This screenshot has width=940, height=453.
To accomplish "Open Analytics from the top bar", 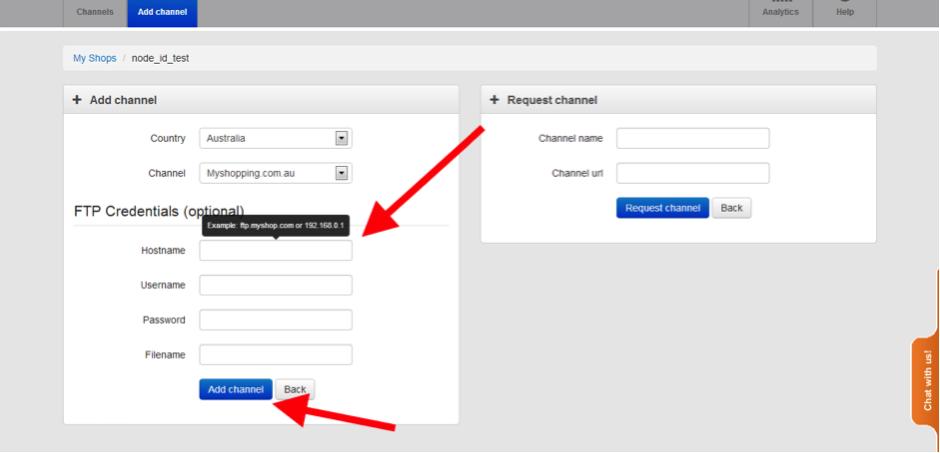I will pyautogui.click(x=780, y=11).
